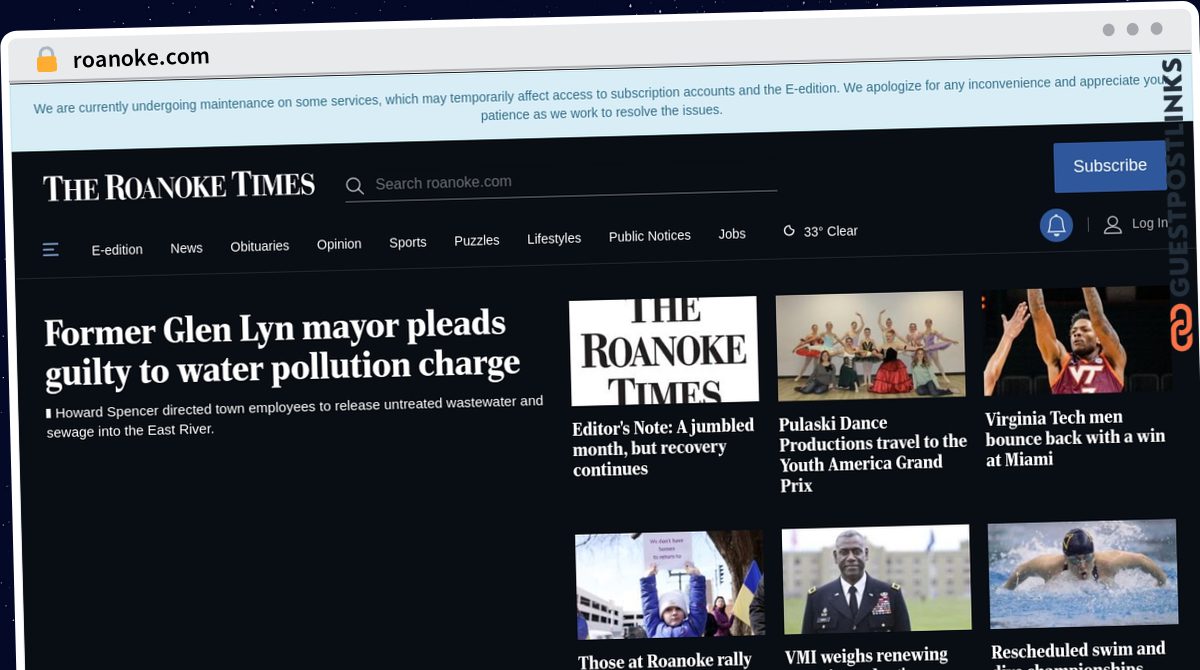This screenshot has width=1200, height=670.
Task: Open Those at Roanoke rally article
Action: (665, 660)
